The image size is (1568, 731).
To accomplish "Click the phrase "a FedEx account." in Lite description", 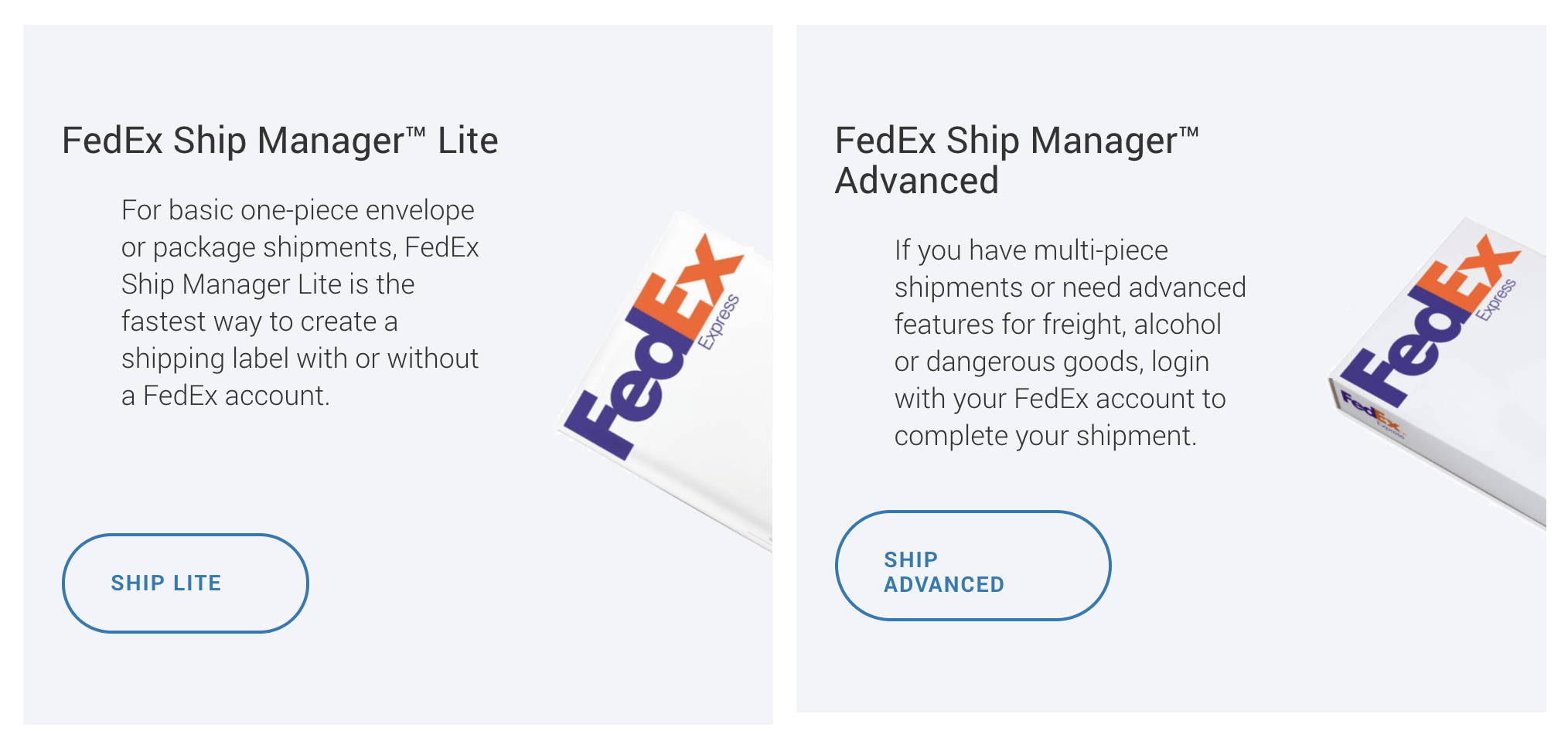I will 226,396.
